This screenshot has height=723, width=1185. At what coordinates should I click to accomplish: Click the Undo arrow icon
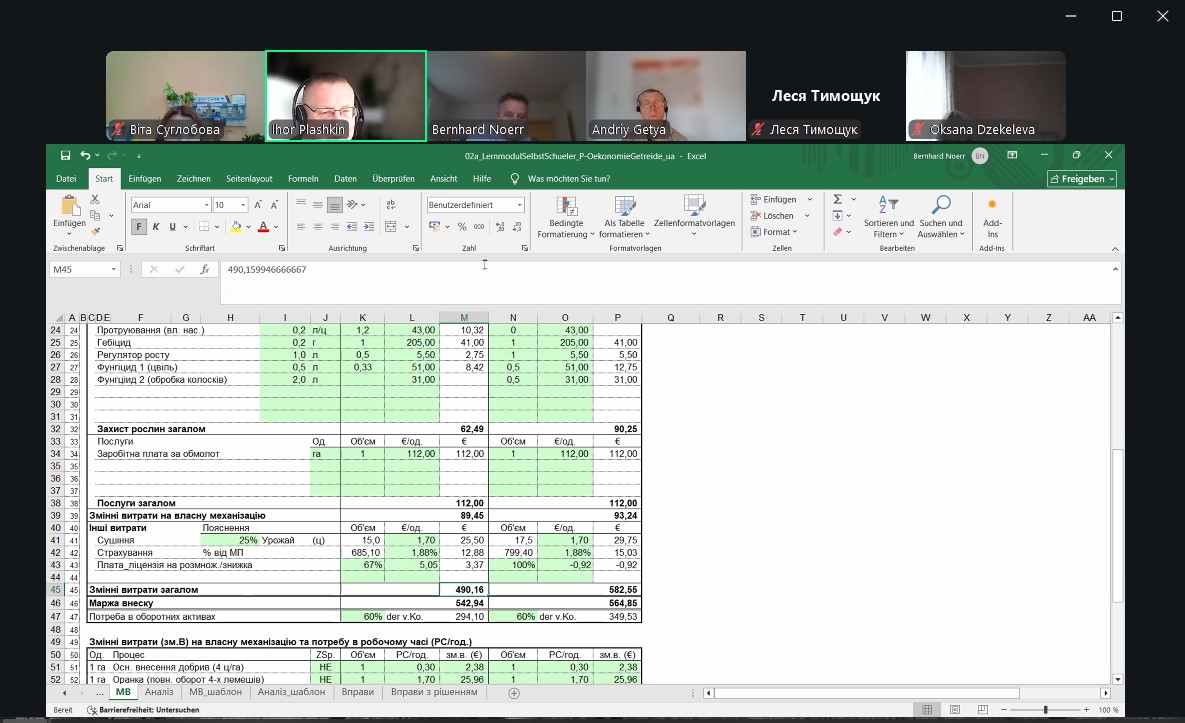tap(85, 156)
